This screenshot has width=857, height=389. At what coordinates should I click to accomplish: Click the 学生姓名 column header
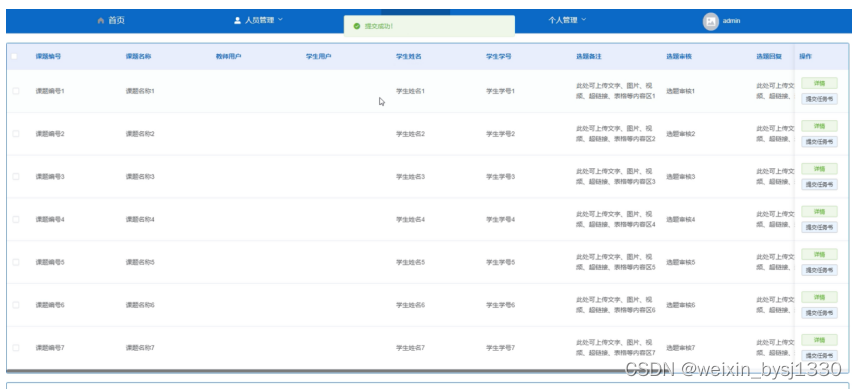tap(409, 56)
